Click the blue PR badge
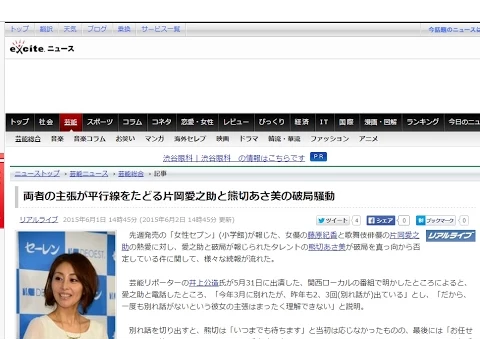Viewport: 480px width, 360px height. point(318,157)
